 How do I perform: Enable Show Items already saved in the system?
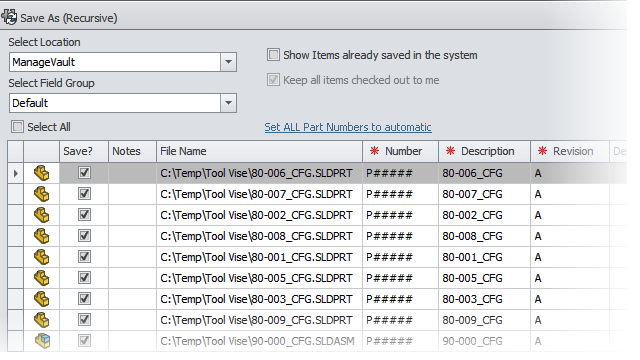273,55
